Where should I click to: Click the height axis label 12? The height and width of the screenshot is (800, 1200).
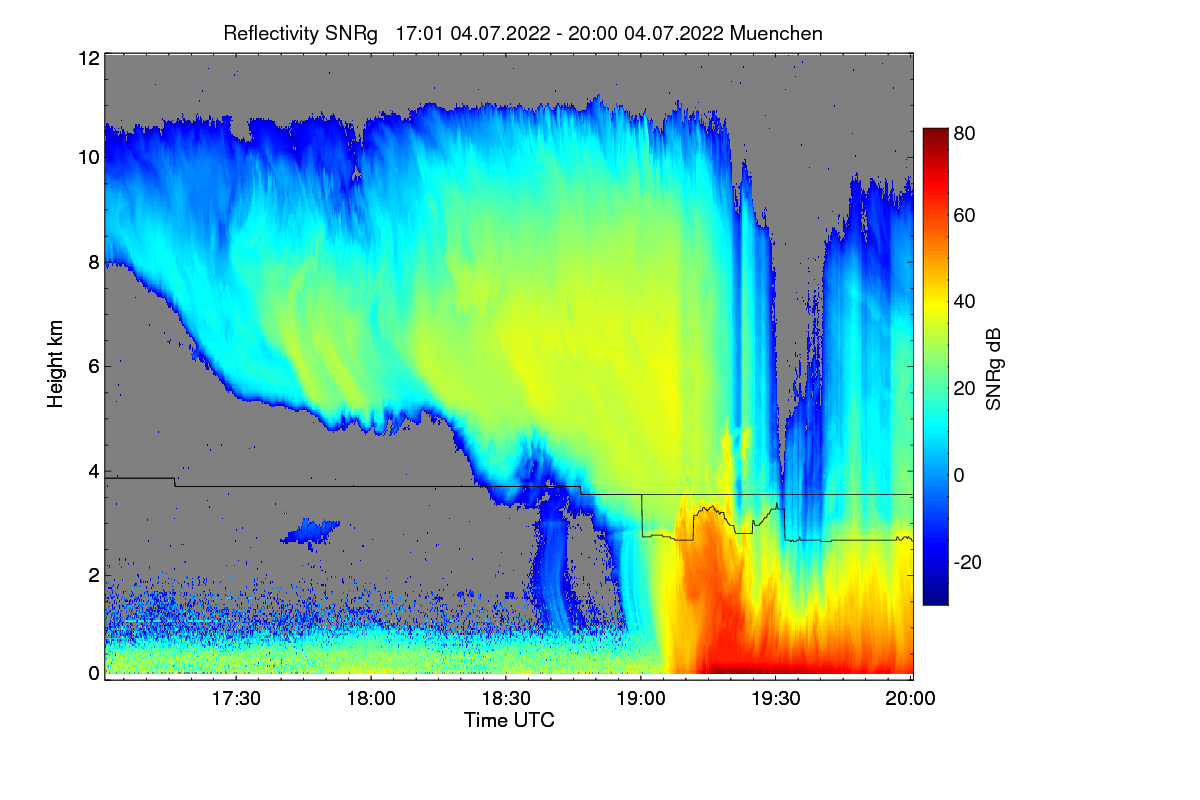[x=88, y=58]
